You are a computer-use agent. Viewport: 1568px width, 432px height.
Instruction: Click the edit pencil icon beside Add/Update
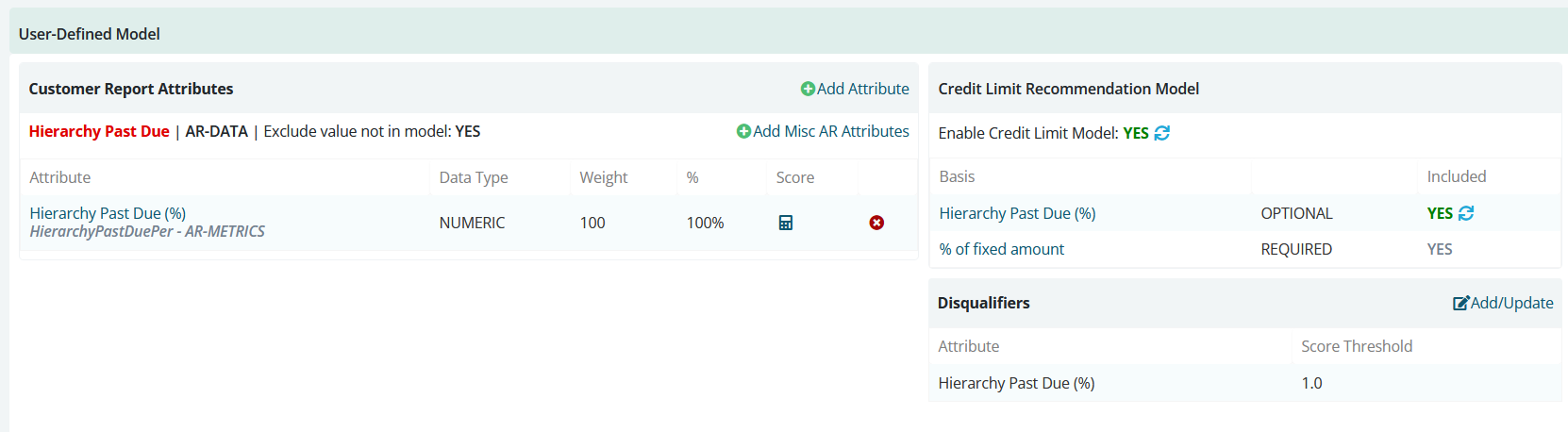(x=1461, y=303)
